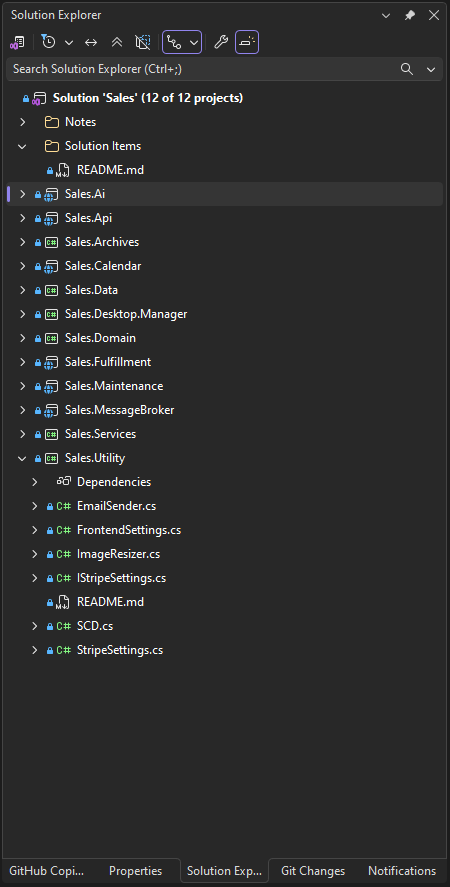Image resolution: width=450 pixels, height=887 pixels.
Task: Pin the Solution Explorer panel
Action: click(410, 15)
